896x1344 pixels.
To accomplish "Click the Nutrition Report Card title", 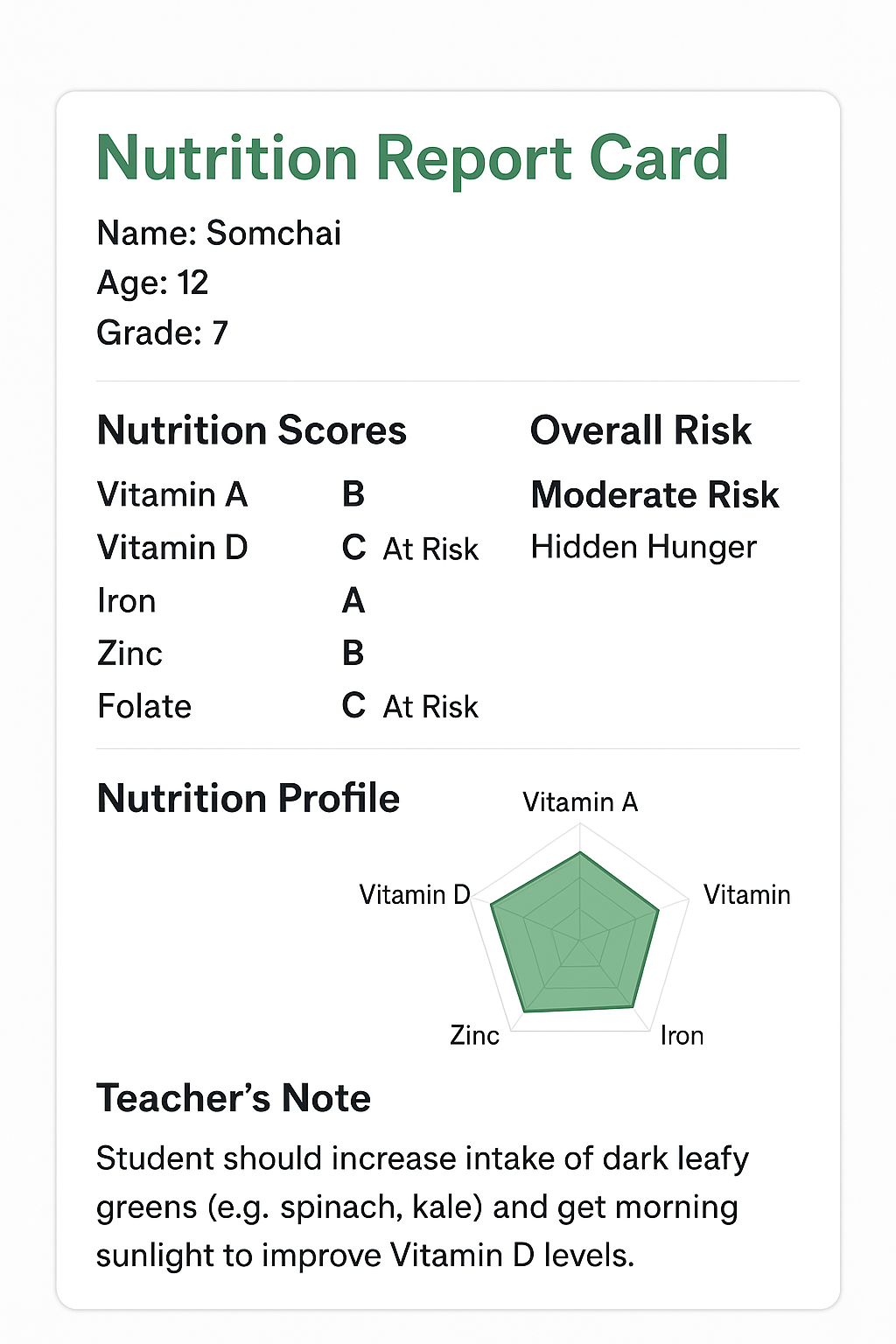I will tap(412, 158).
